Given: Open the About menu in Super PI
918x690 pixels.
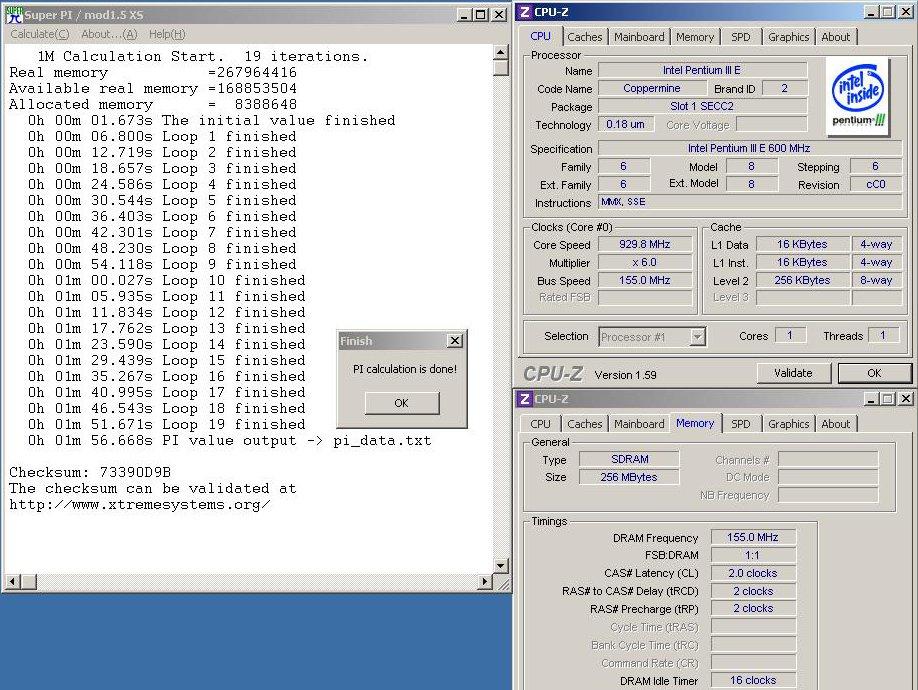Looking at the screenshot, I should (109, 34).
